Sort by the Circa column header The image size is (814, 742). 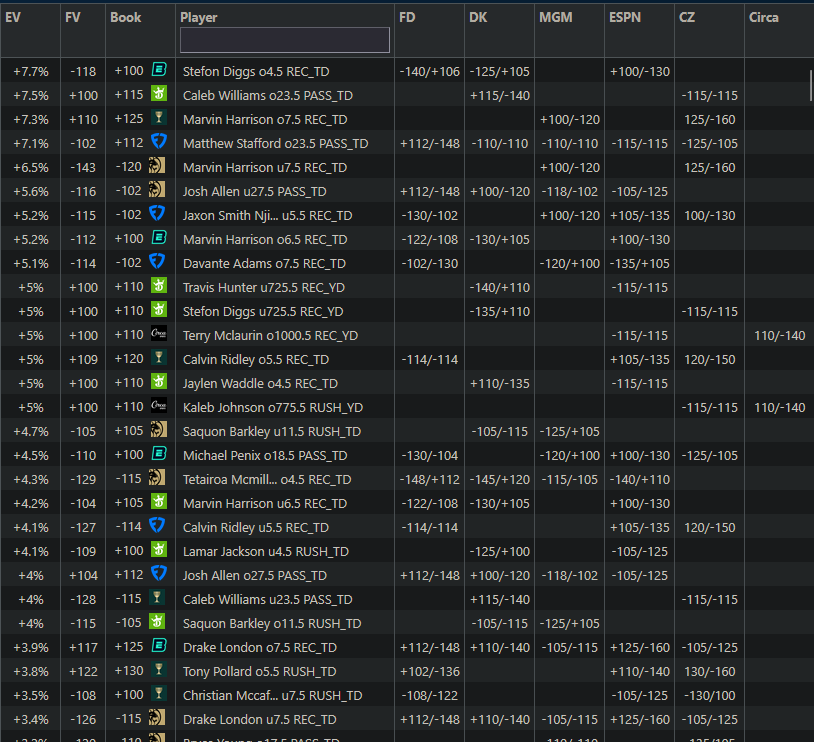(x=764, y=18)
